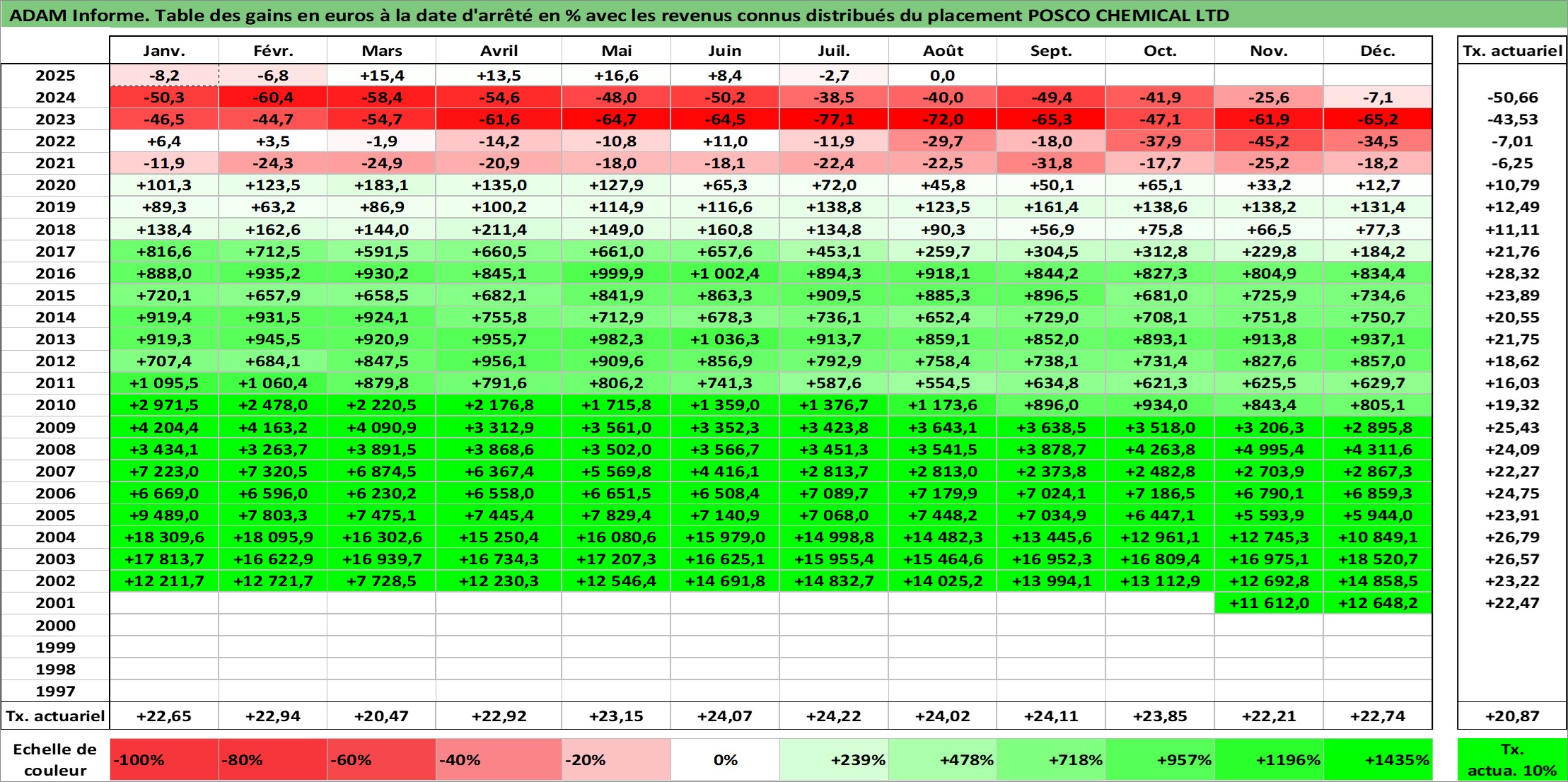Select the -7,1 value in December 2024
1568x782 pixels.
click(x=1378, y=98)
